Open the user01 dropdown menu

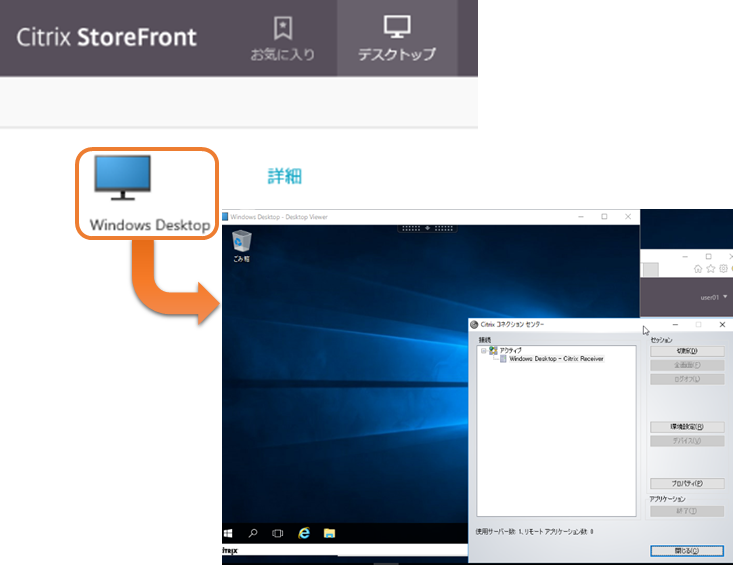click(713, 297)
